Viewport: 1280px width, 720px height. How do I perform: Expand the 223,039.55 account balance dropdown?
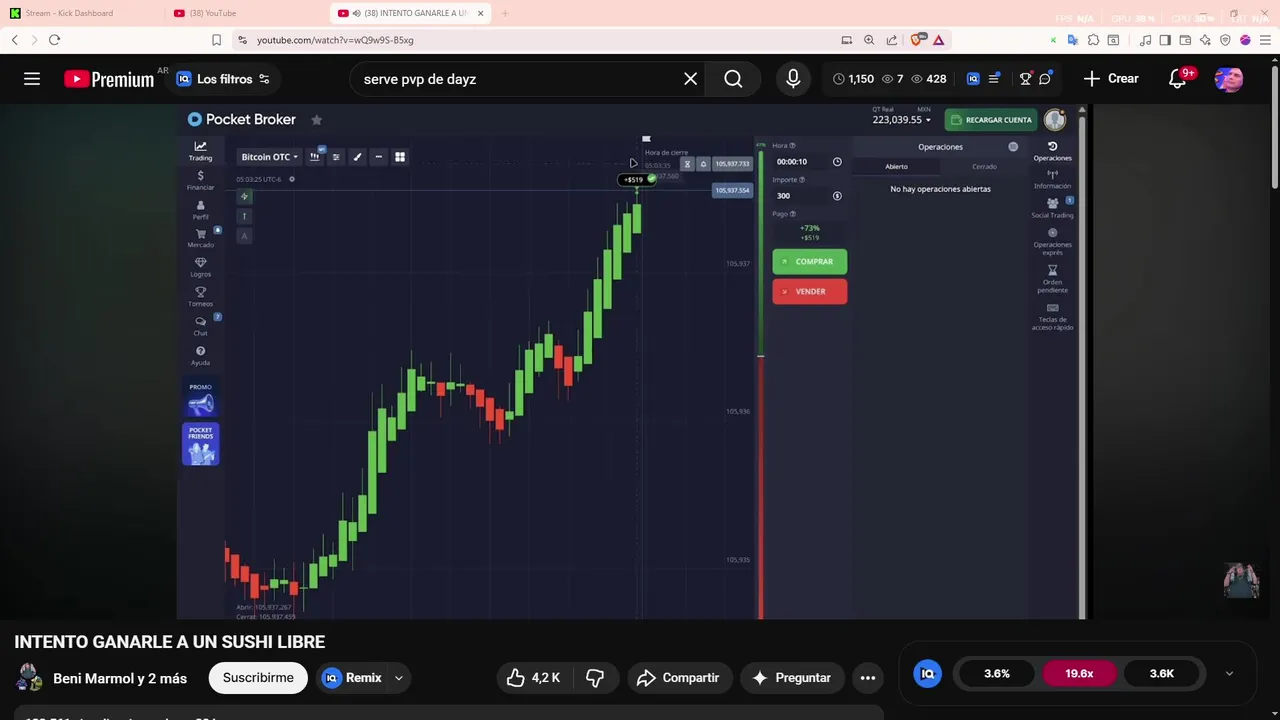coord(902,120)
